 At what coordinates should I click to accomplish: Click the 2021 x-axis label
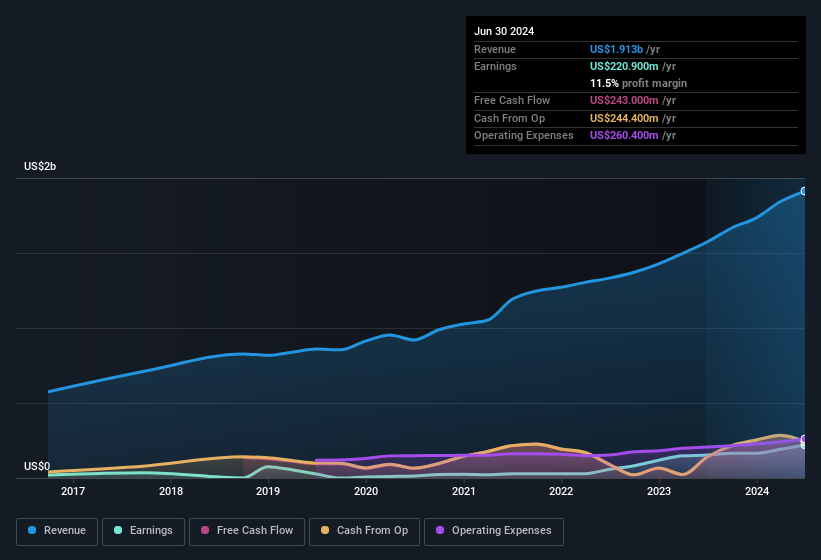(x=464, y=491)
